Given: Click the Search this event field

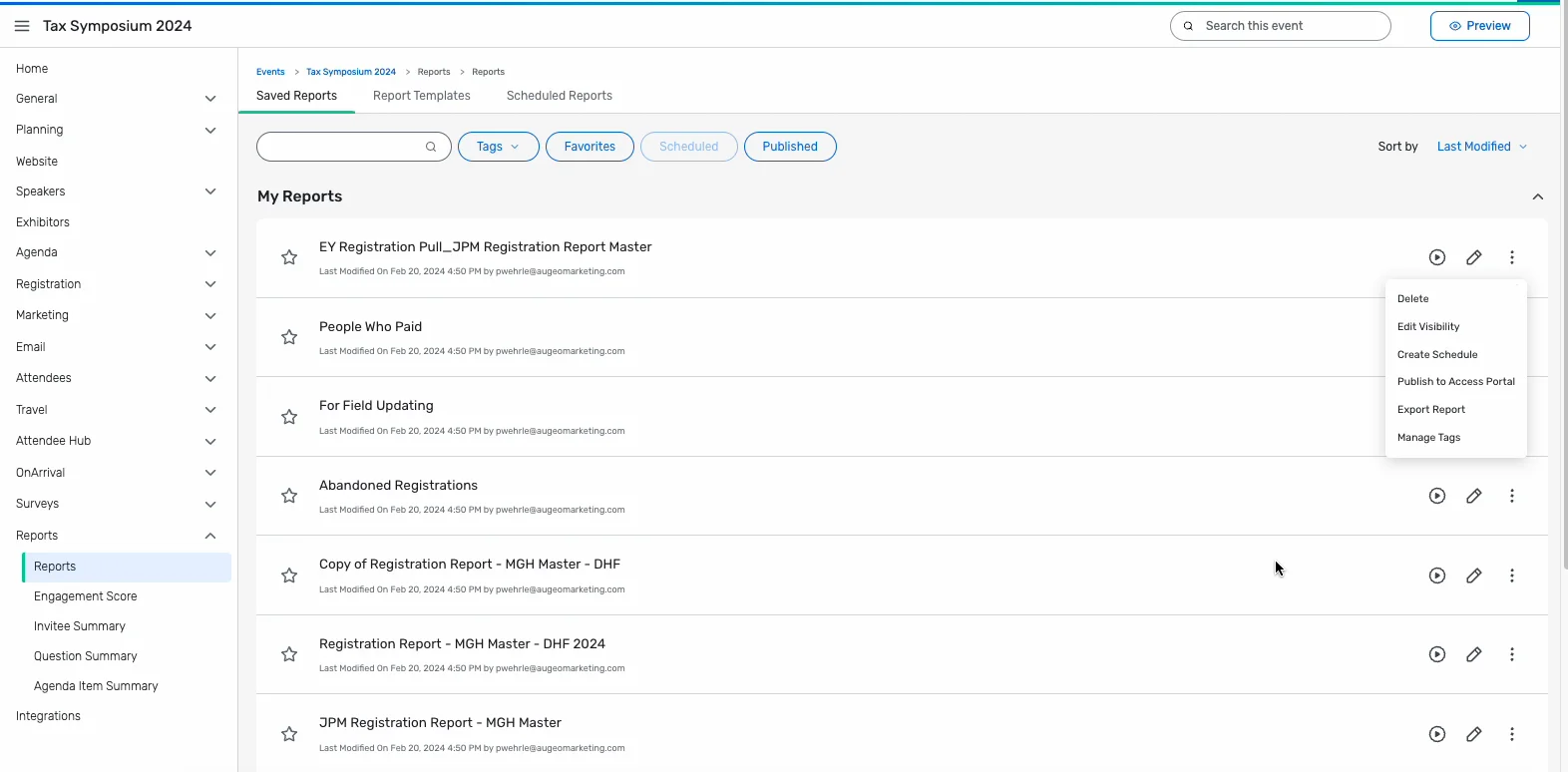Looking at the screenshot, I should (x=1281, y=26).
